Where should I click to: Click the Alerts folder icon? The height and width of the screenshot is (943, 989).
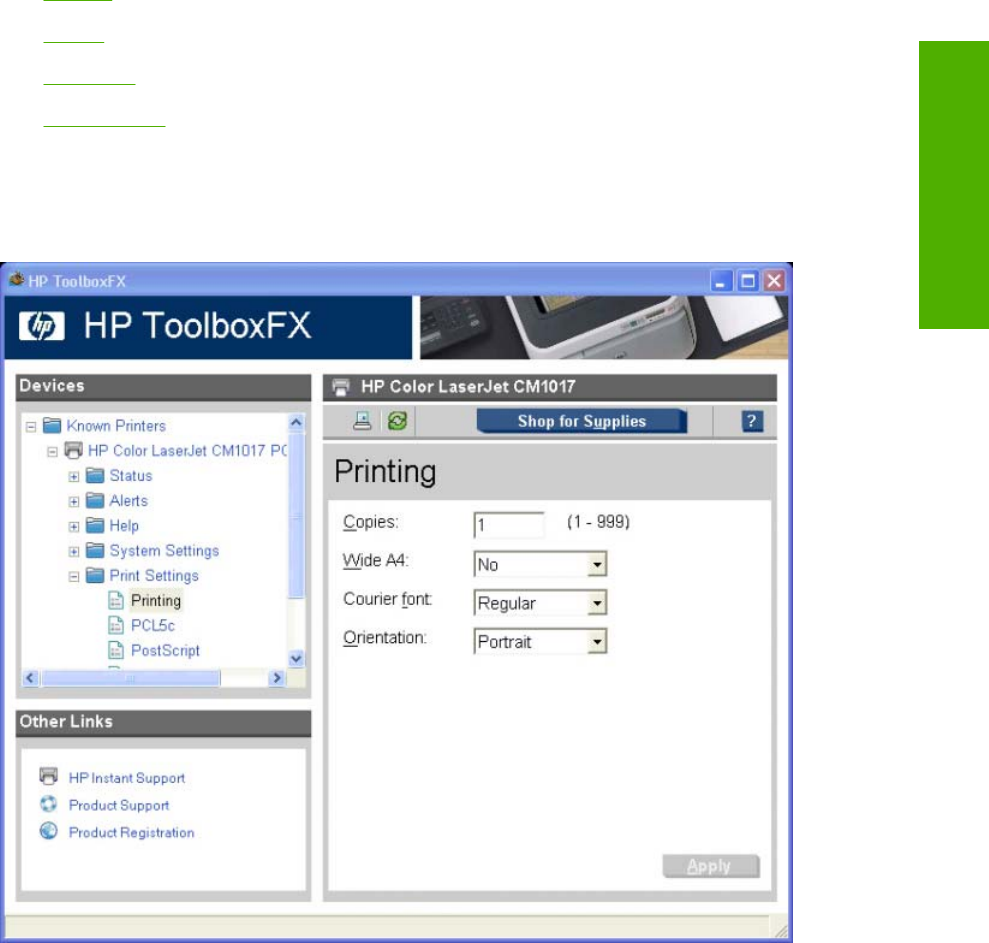click(95, 501)
